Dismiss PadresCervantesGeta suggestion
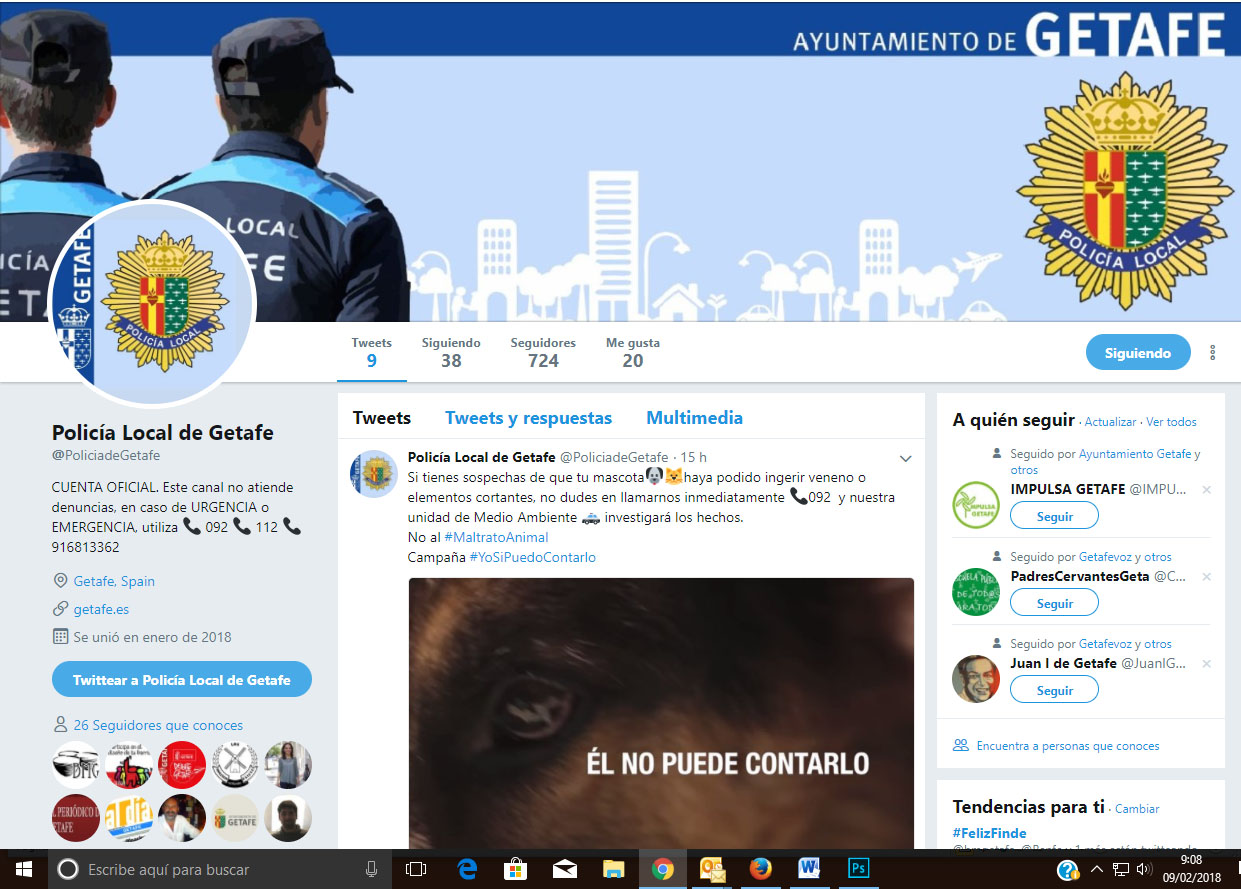Image resolution: width=1241 pixels, height=889 pixels. (1205, 577)
